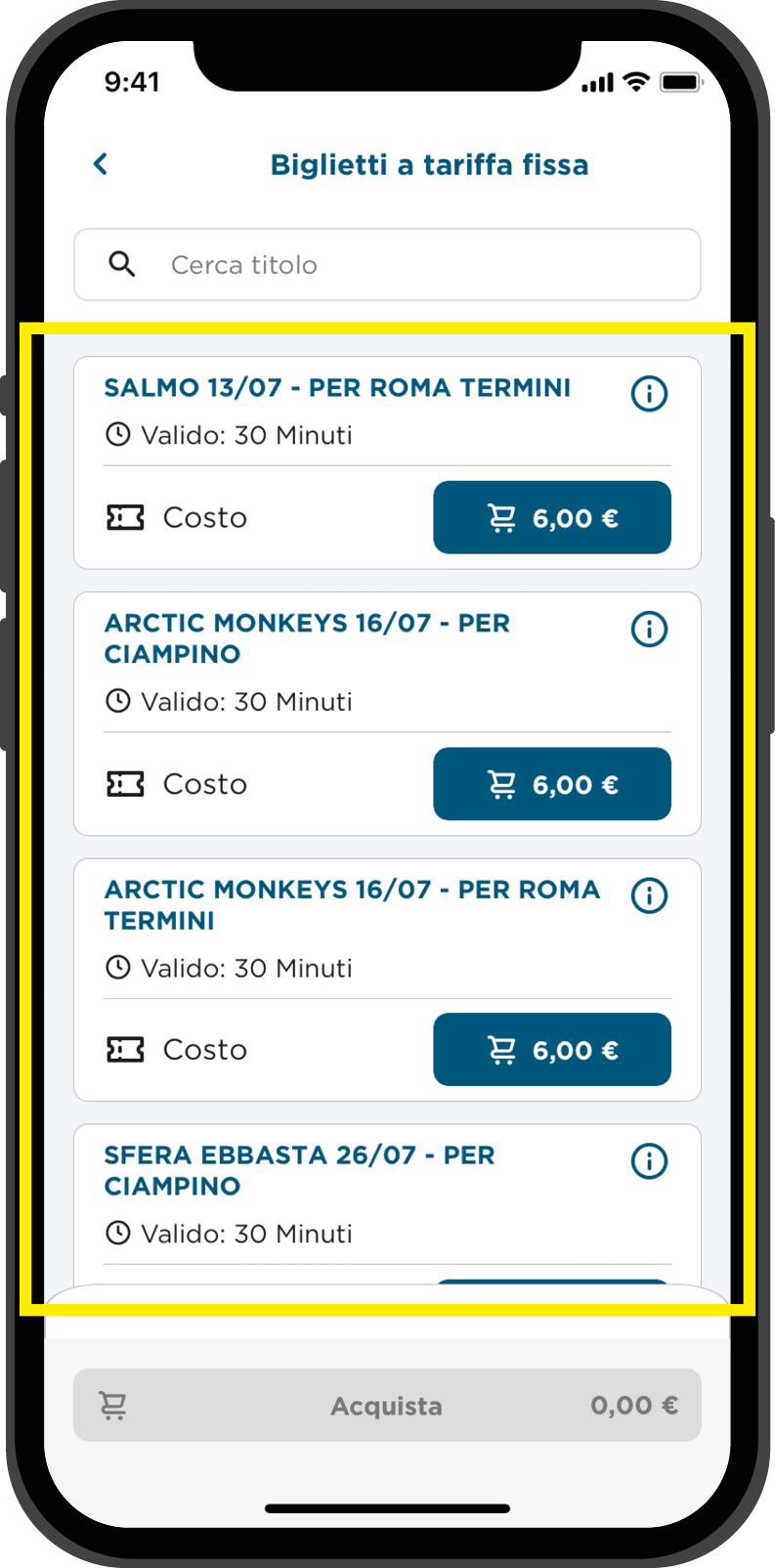Tap the clock icon in Salmo ticket card
Image resolution: width=775 pixels, height=1568 pixels.
[117, 434]
